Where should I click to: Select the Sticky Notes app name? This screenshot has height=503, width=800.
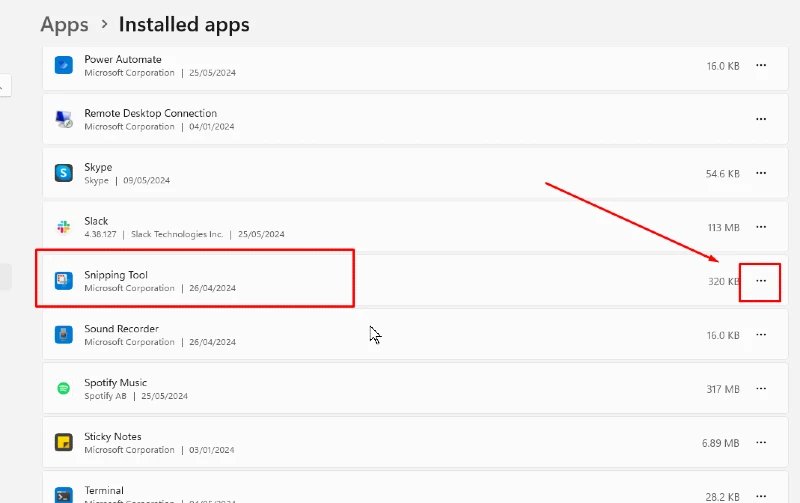pyautogui.click(x=113, y=437)
